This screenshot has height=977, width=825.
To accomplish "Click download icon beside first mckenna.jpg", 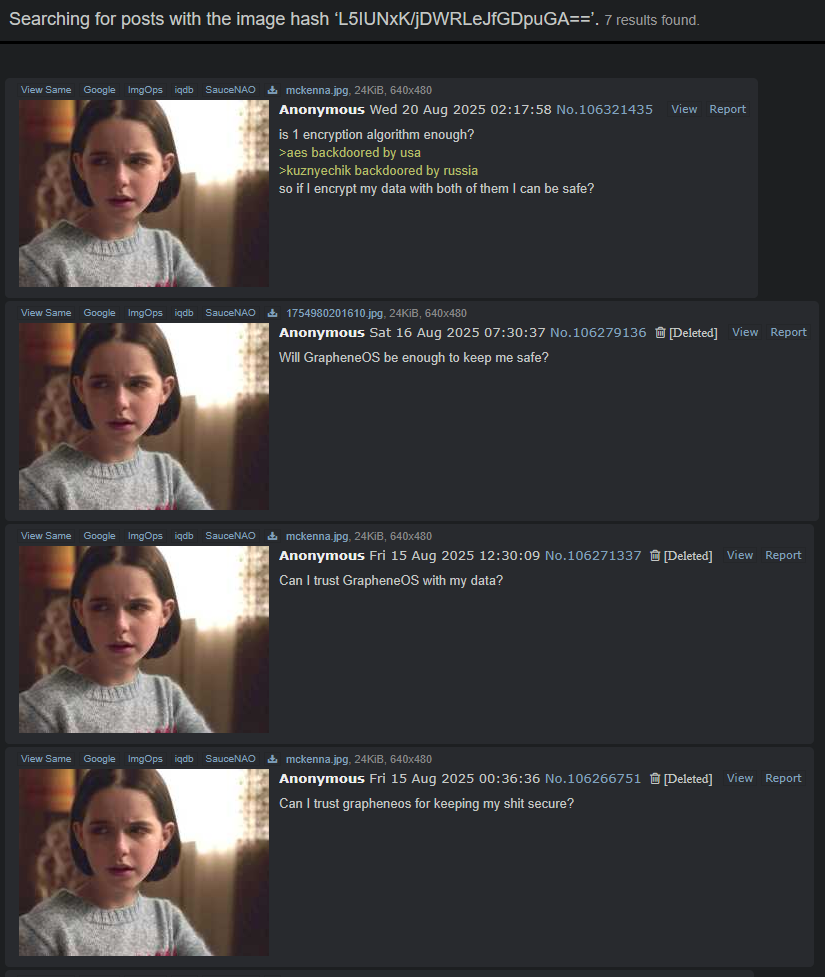I will click(272, 90).
